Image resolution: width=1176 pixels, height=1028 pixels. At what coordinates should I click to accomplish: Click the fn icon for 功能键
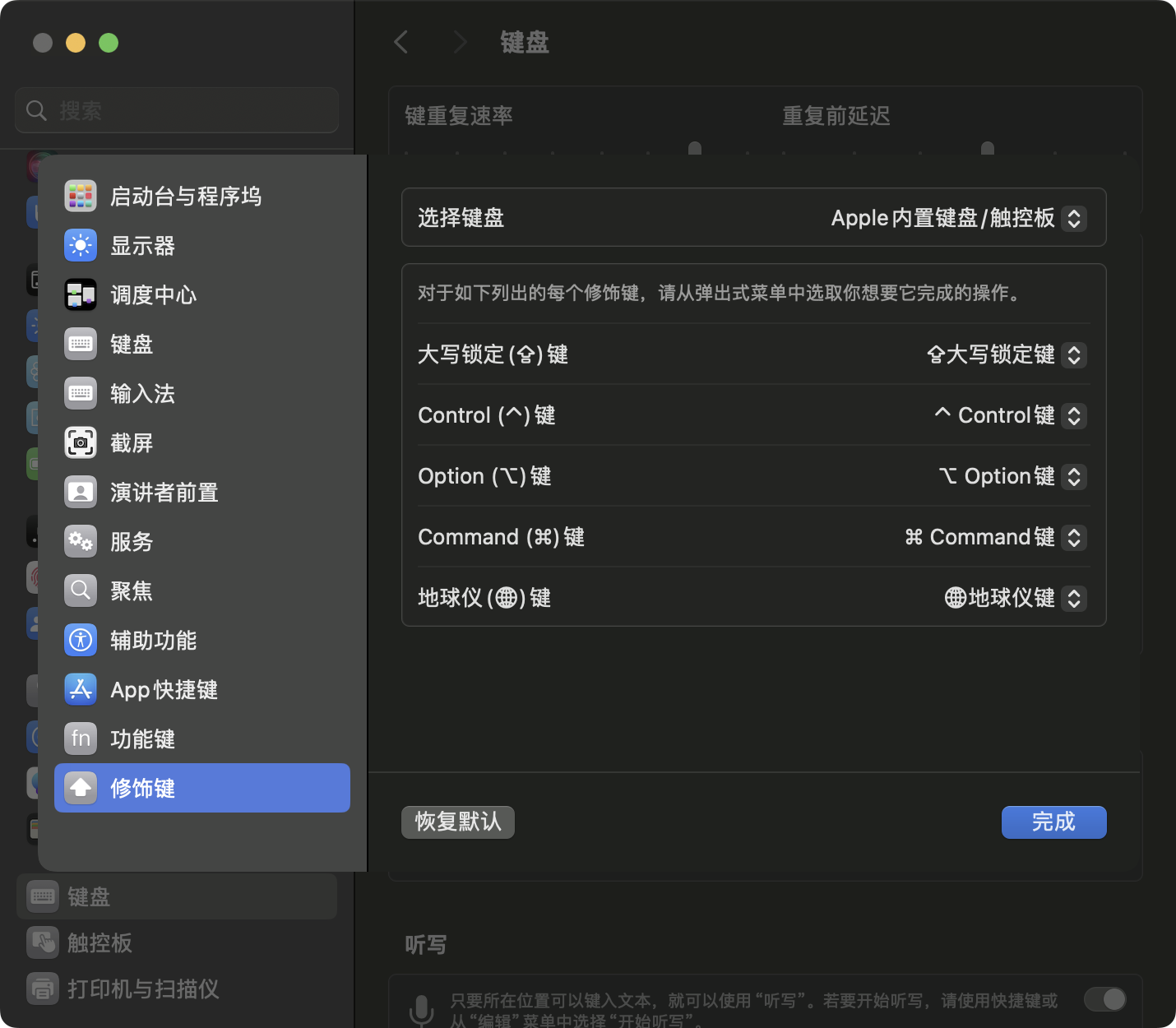[x=81, y=739]
